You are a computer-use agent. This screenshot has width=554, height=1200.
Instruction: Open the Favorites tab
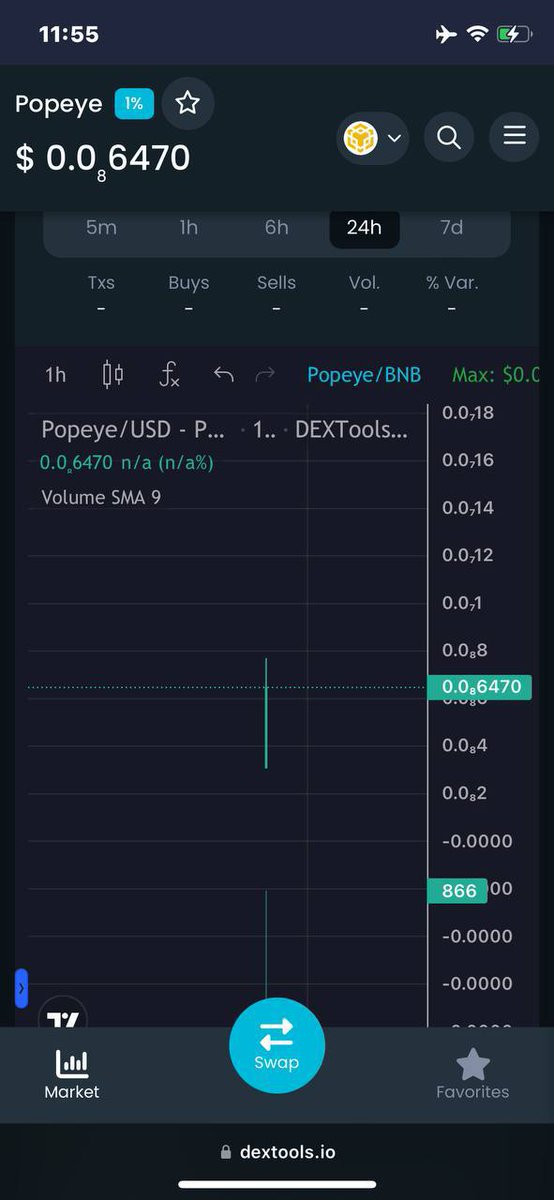(473, 1075)
